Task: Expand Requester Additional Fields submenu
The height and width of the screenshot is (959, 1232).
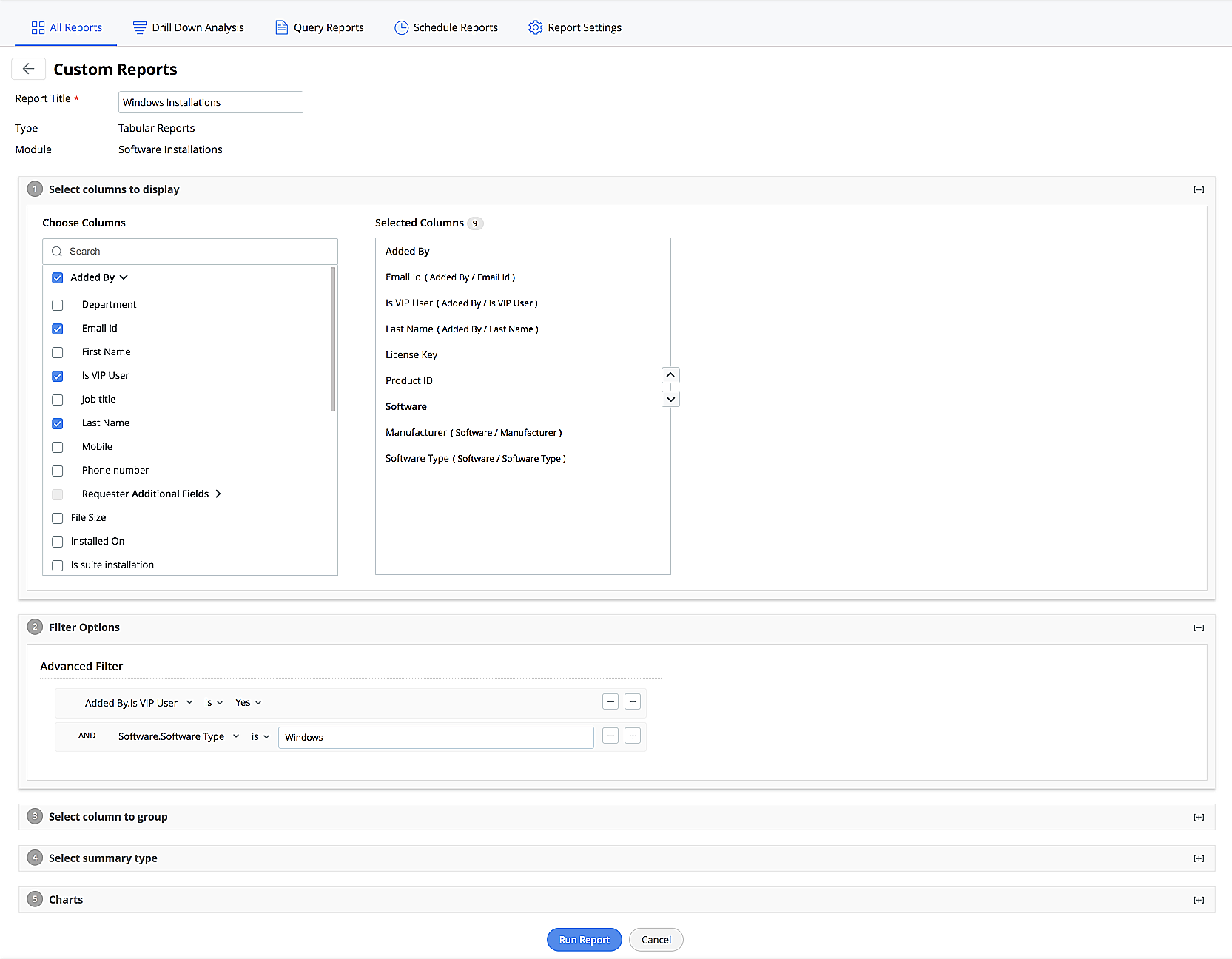Action: click(218, 494)
